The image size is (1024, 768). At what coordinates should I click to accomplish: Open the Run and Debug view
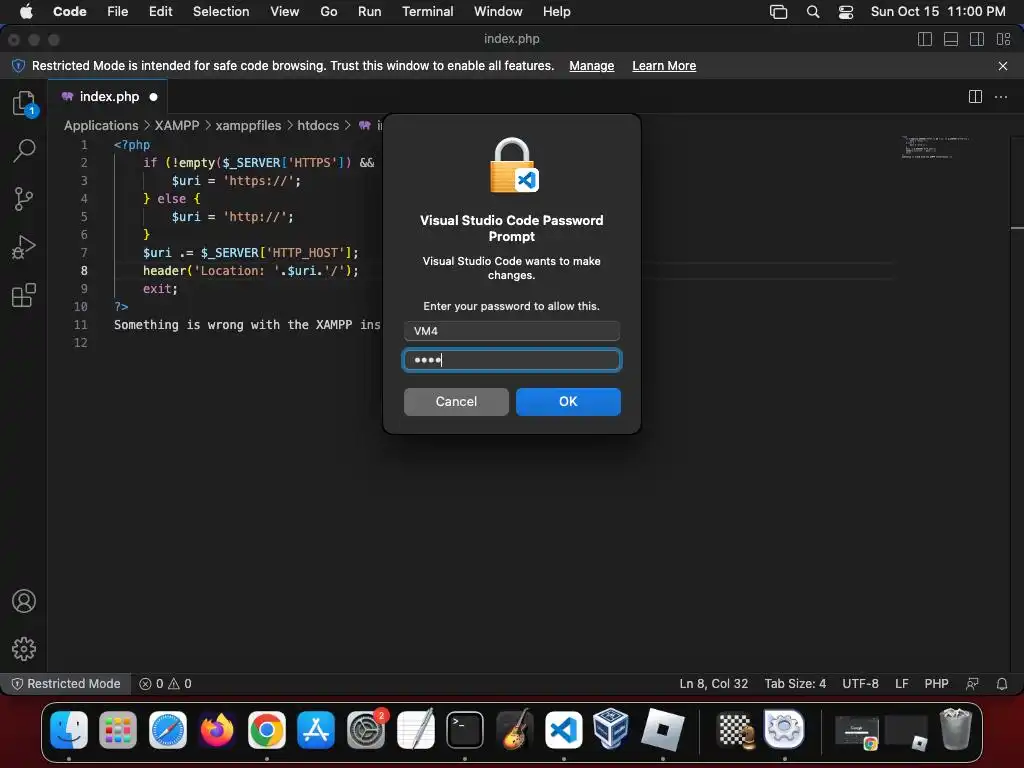tap(24, 247)
